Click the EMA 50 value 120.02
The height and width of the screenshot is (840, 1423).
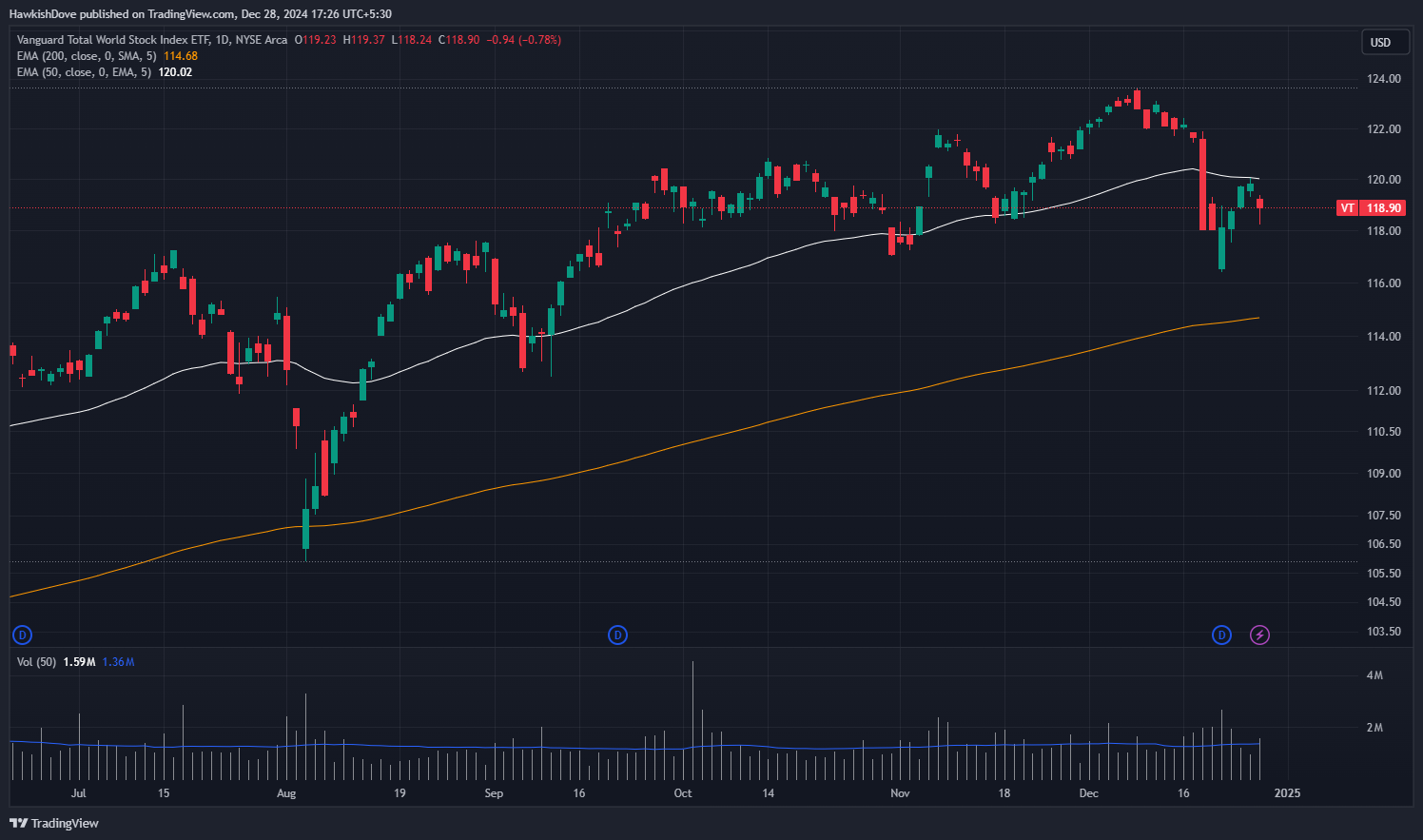click(x=175, y=72)
